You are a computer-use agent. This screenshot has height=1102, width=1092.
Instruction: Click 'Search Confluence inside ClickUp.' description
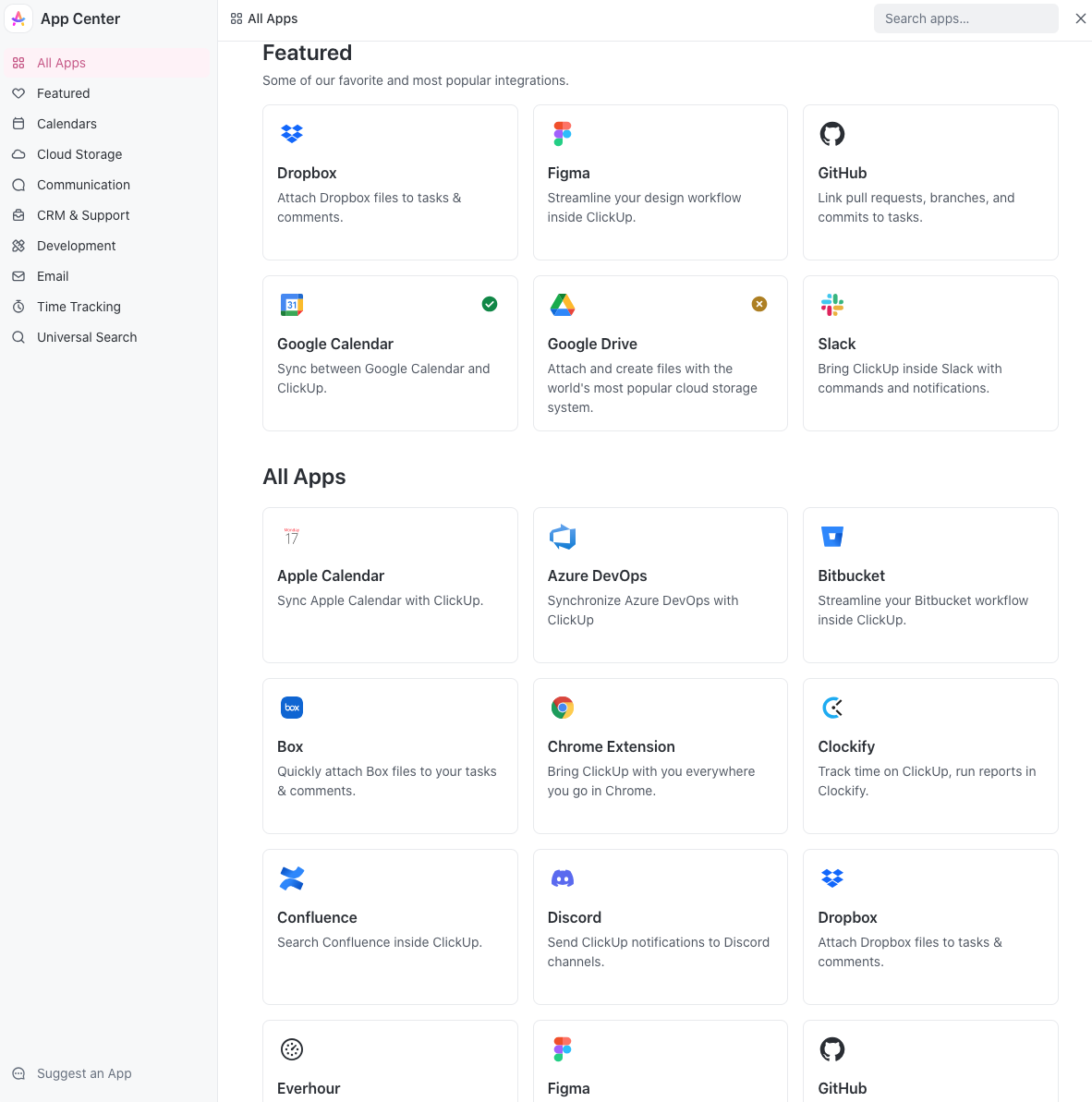tap(380, 942)
